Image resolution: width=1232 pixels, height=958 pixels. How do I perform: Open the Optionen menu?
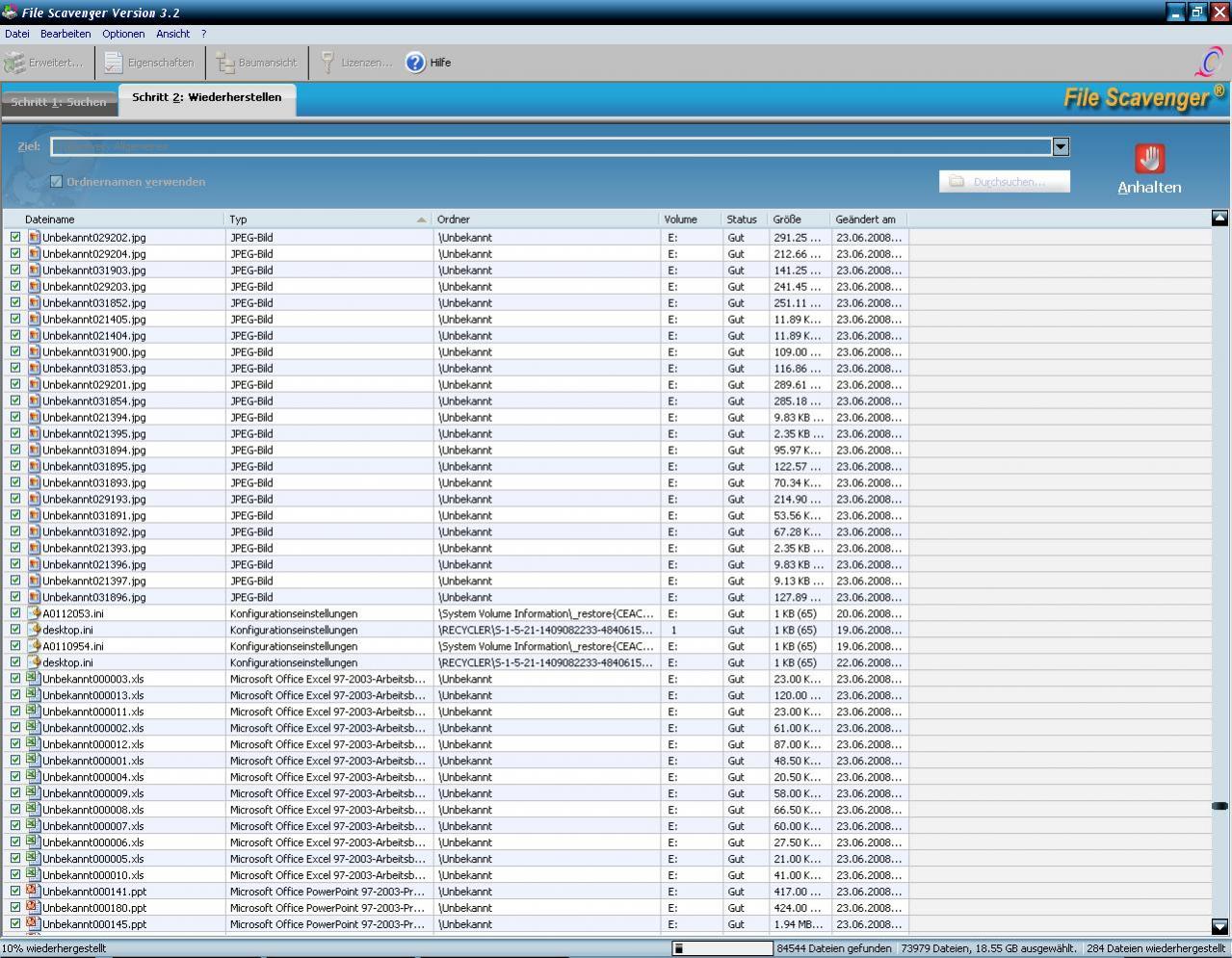tap(123, 34)
